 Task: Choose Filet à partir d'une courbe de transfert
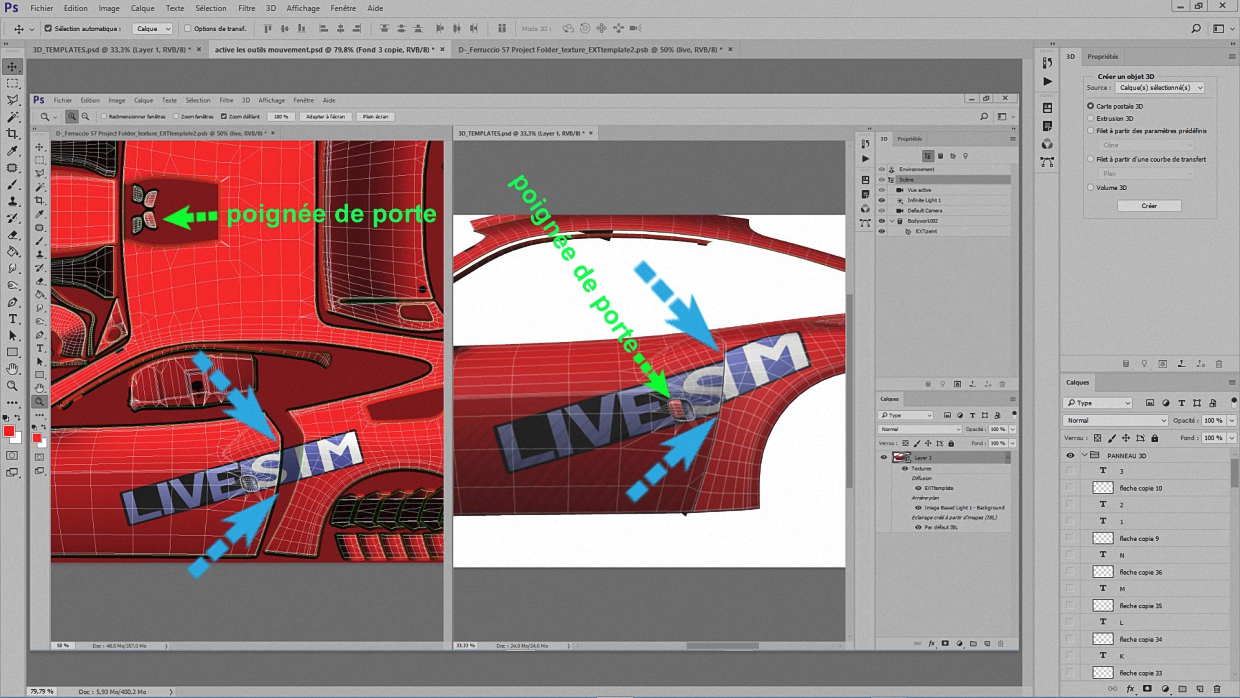1091,159
